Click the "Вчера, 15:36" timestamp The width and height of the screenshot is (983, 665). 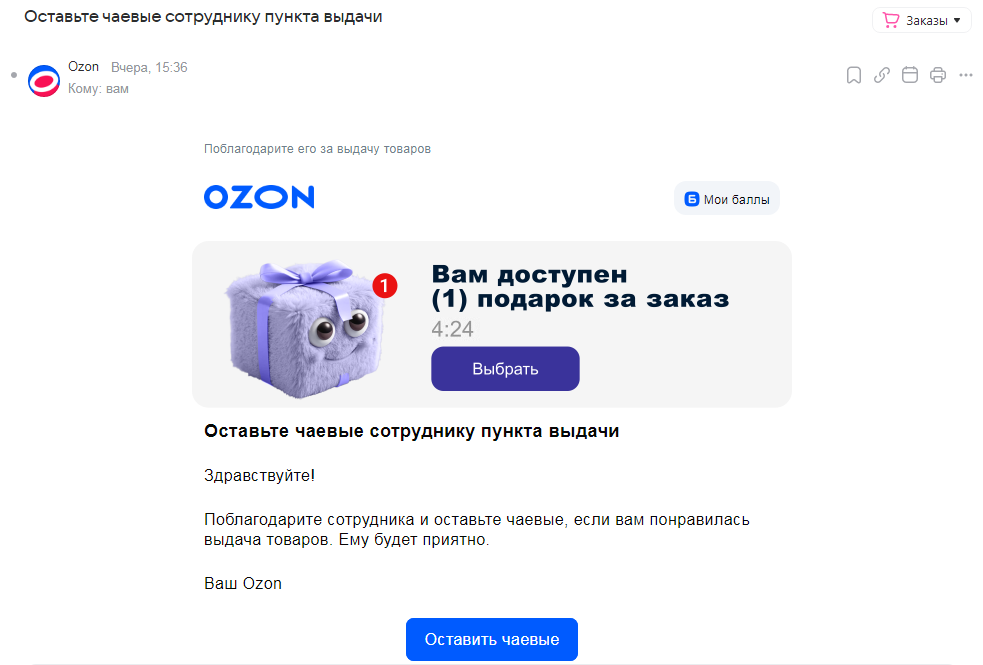pyautogui.click(x=149, y=67)
